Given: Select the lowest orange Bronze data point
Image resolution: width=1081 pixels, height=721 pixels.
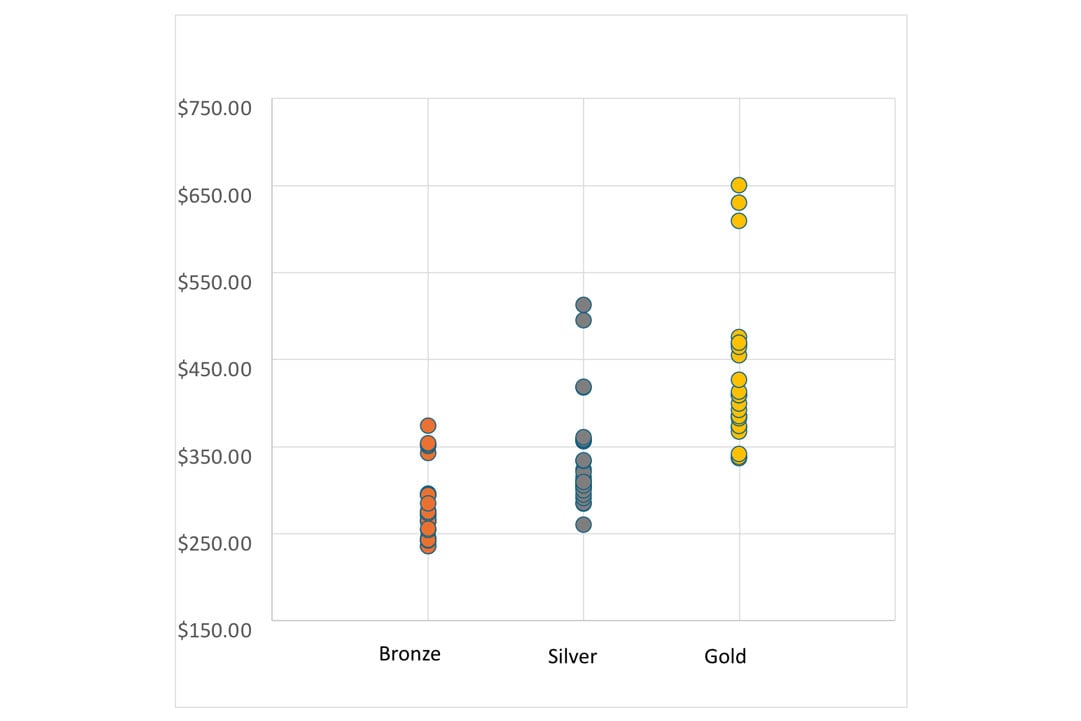Looking at the screenshot, I should pos(428,546).
